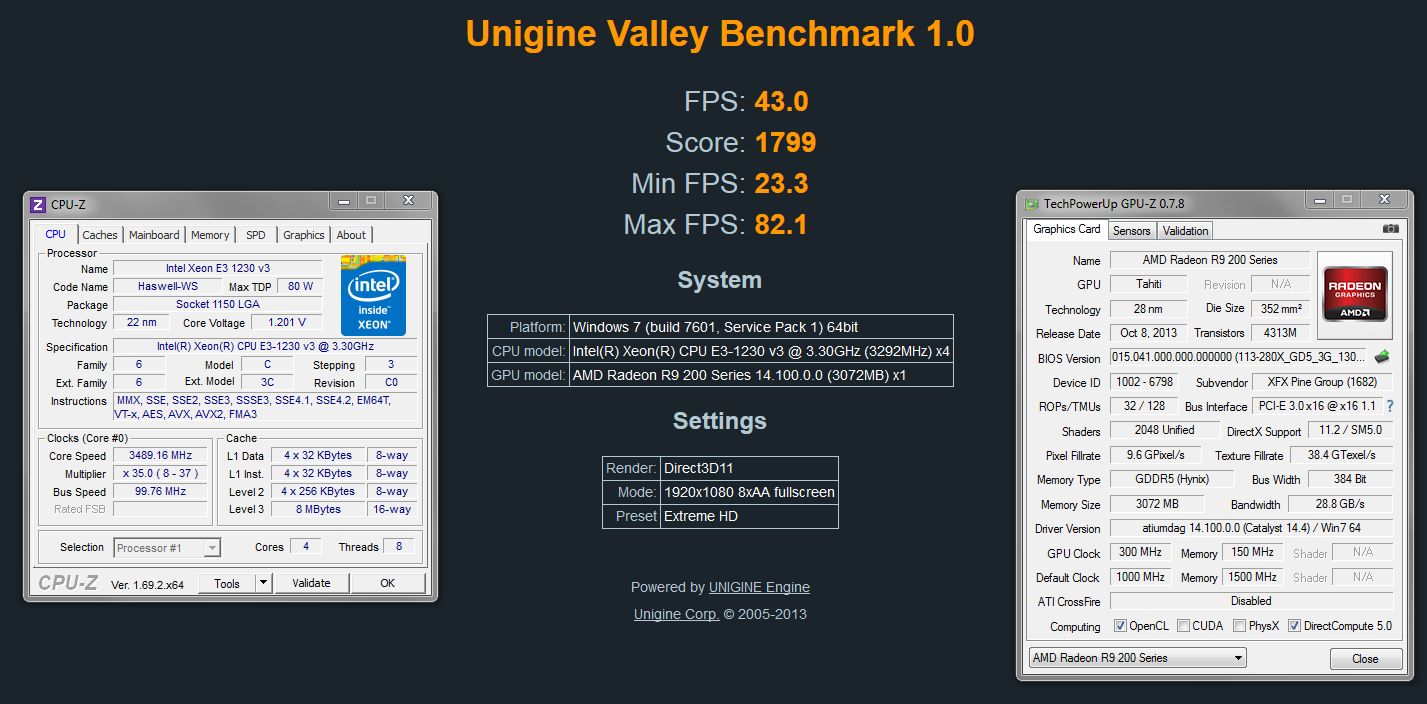Click the Code Name value Haswell-WS

coord(167,286)
